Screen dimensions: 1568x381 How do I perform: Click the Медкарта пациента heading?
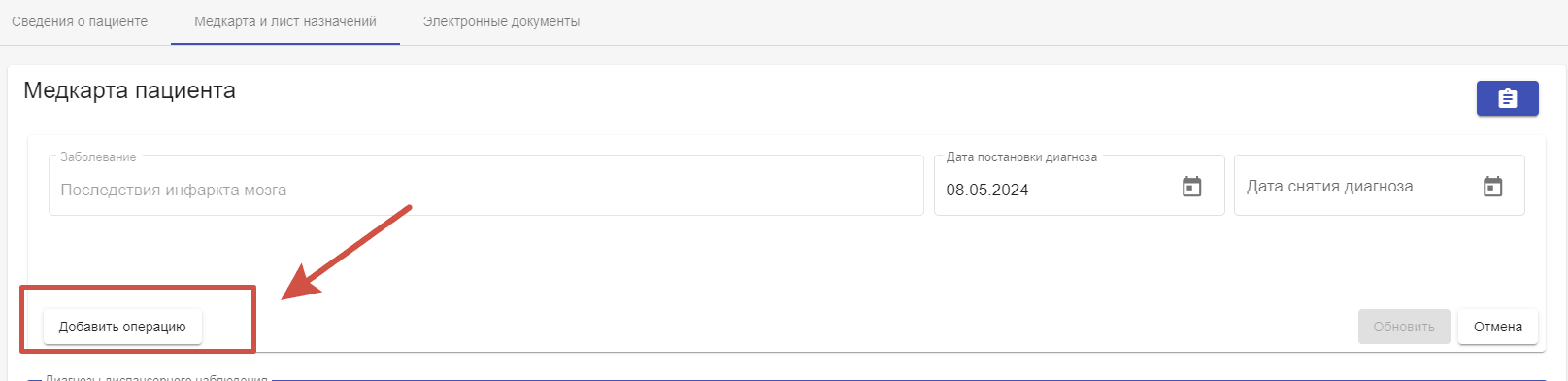(129, 90)
